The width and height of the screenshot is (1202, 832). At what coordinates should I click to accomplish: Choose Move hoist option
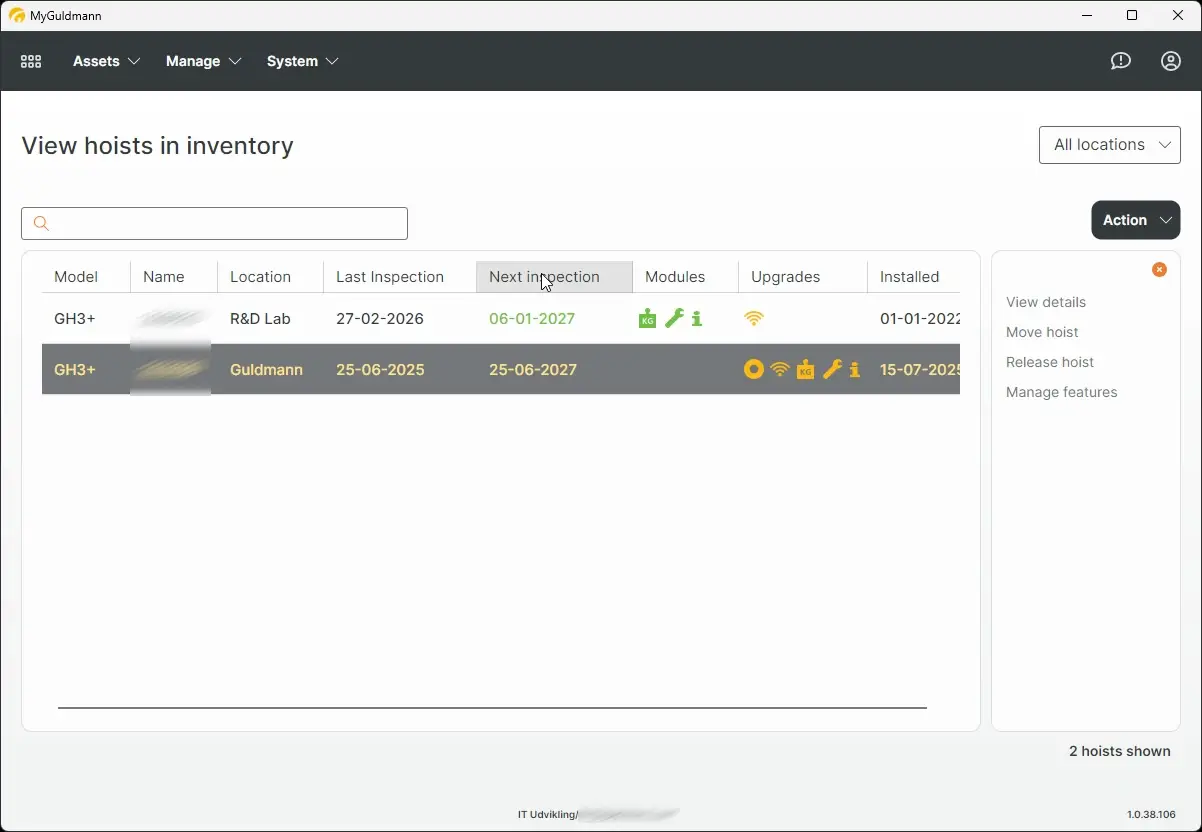[x=1042, y=332]
